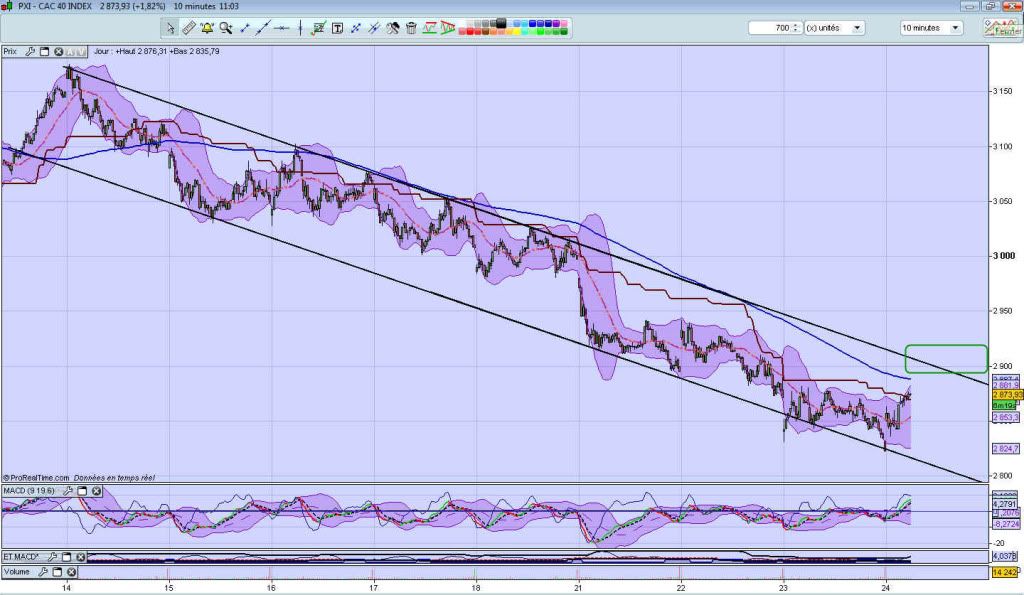Click the trash can delete tool
The width and height of the screenshot is (1024, 595).
click(x=411, y=28)
